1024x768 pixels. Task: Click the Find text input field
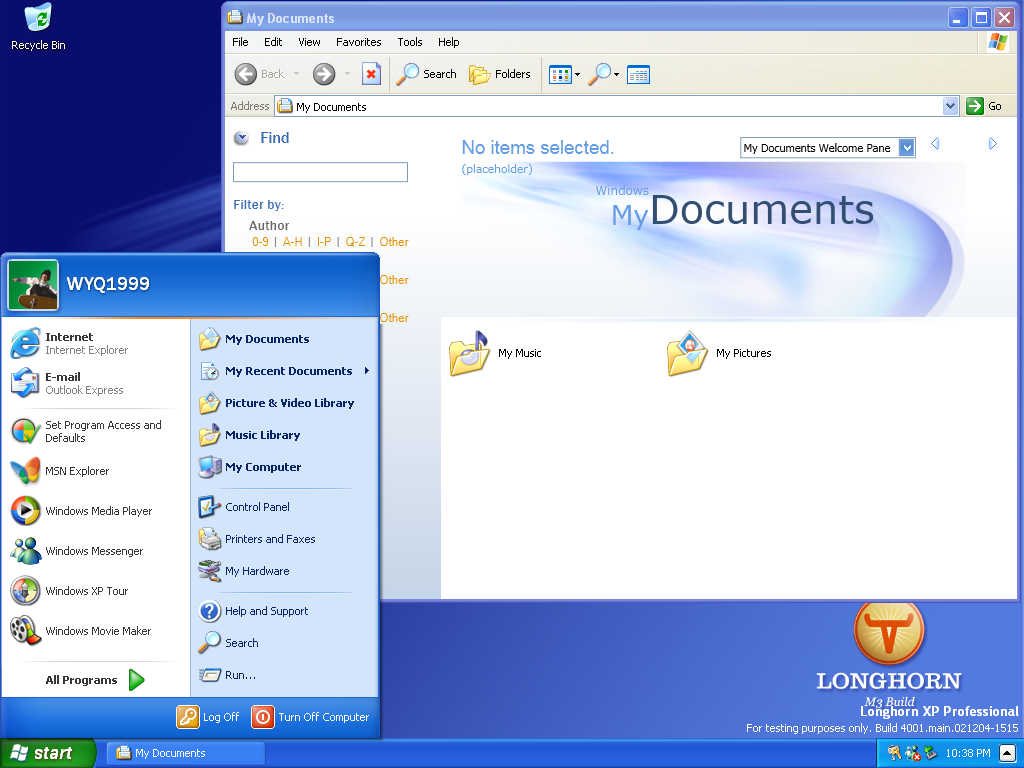point(320,172)
